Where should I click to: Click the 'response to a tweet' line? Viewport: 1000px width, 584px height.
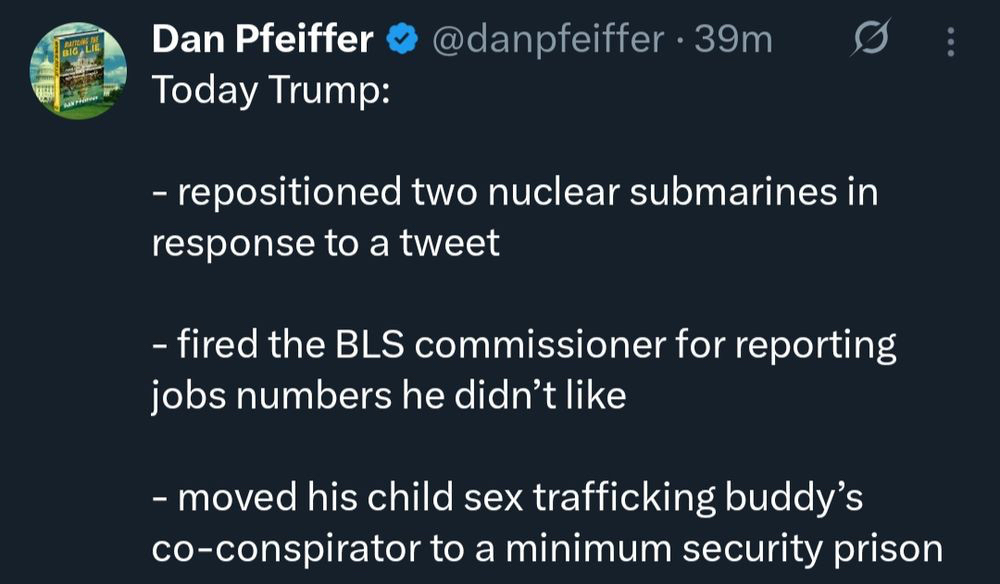(325, 243)
